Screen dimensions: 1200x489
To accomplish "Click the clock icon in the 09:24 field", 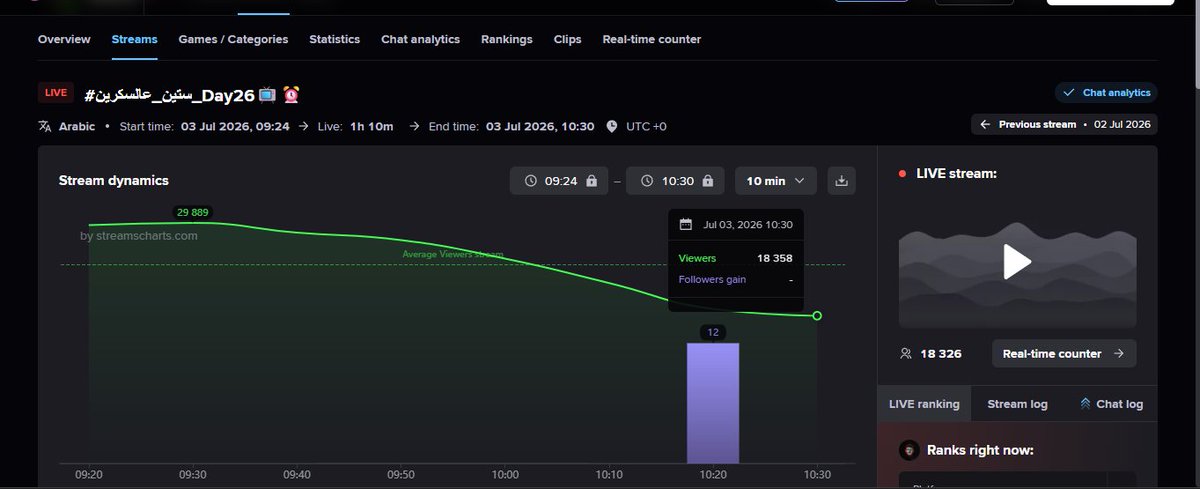I will pos(529,181).
